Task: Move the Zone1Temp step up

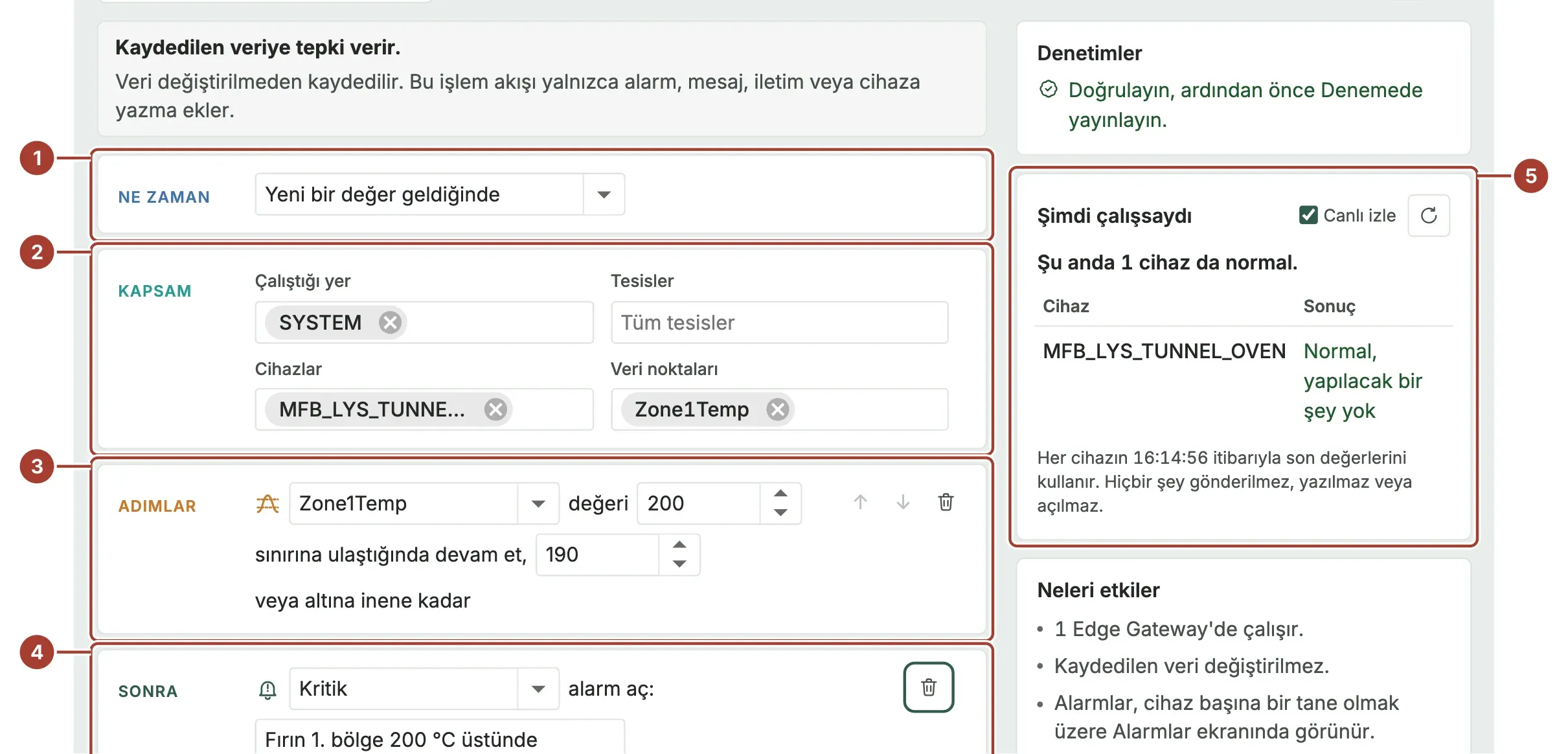Action: (x=860, y=502)
